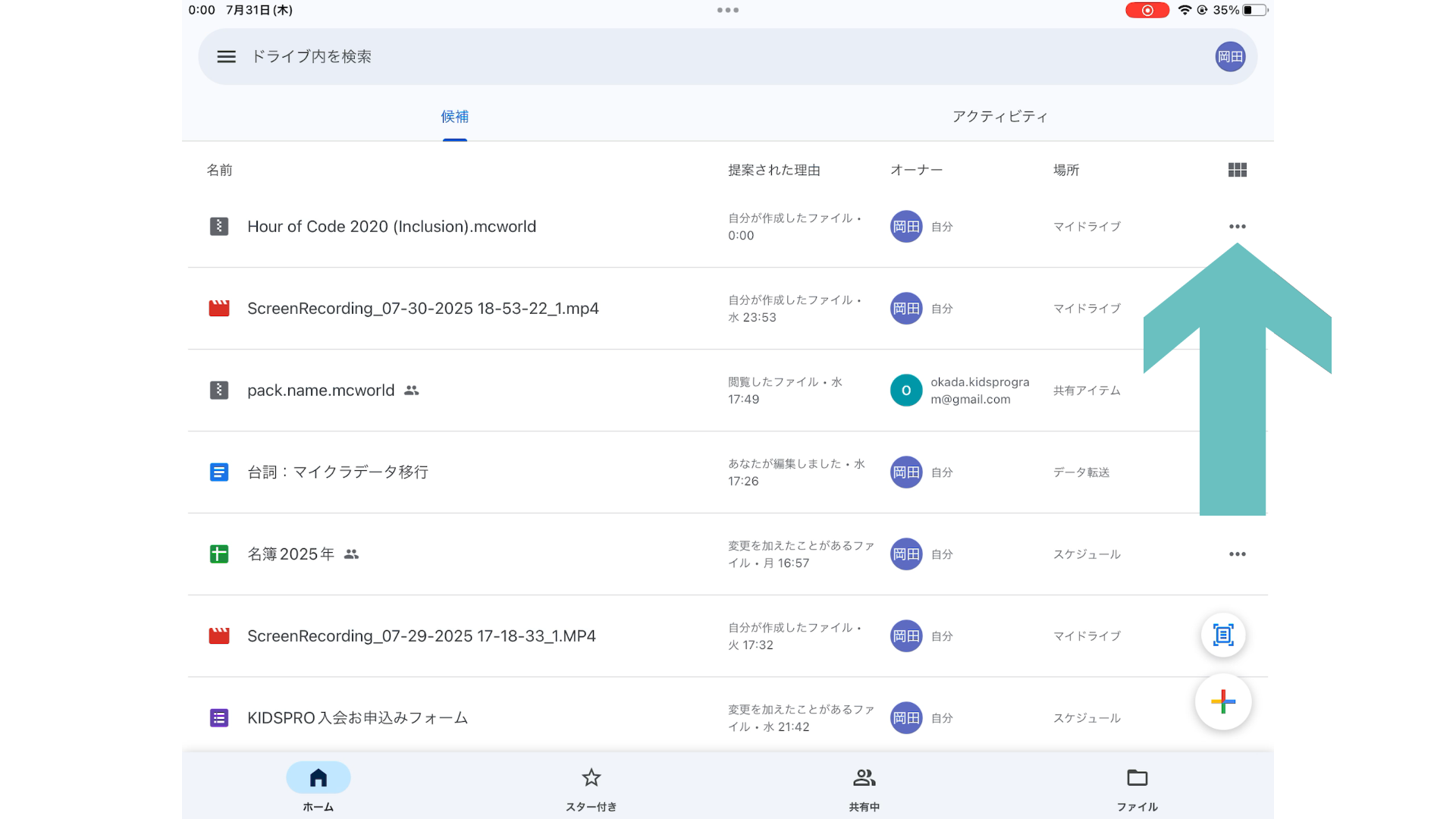Tap the 岡田 account avatar in the search bar
The image size is (1456, 819).
1230,57
